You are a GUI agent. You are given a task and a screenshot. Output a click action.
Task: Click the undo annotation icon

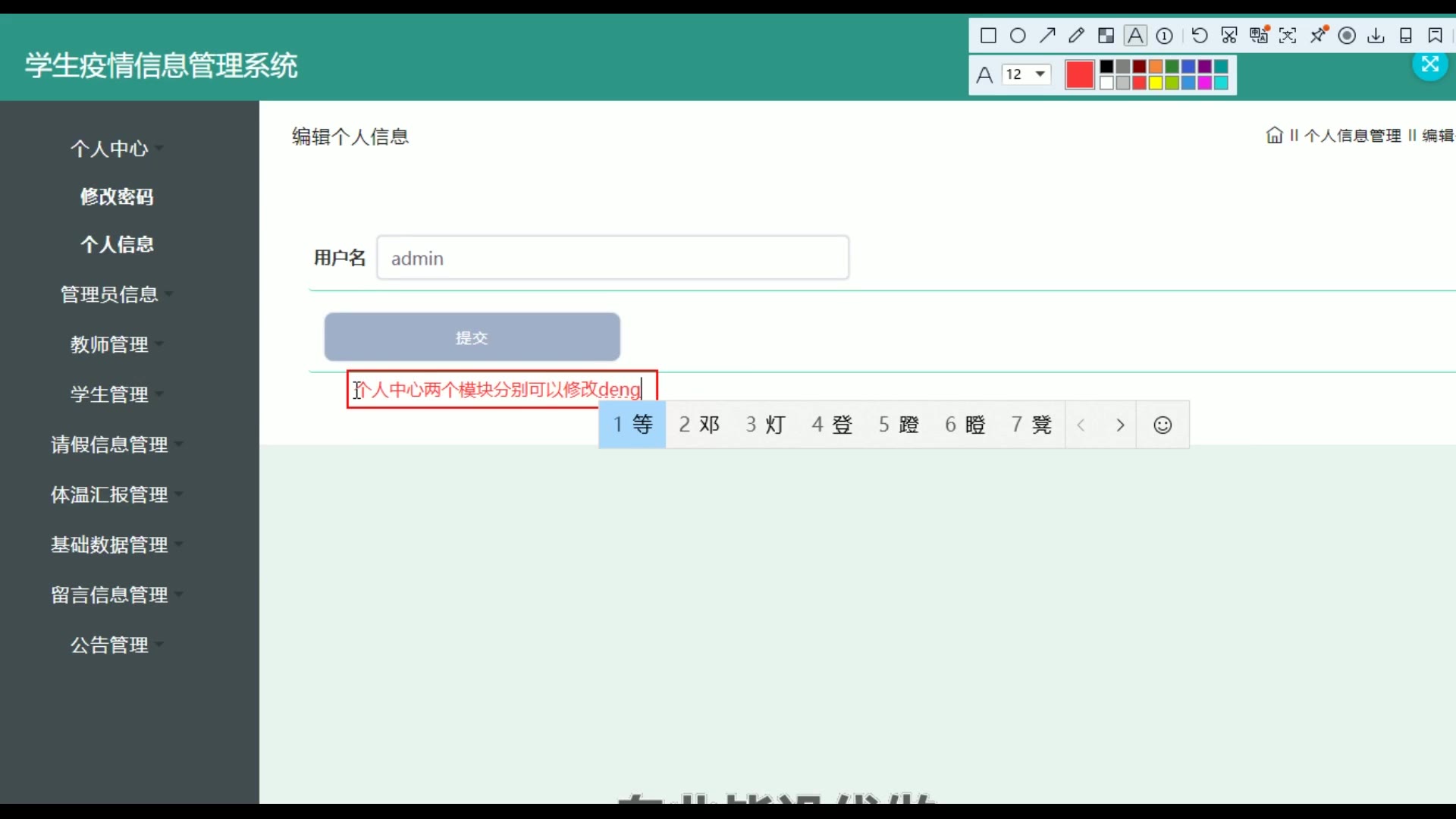coord(1200,36)
